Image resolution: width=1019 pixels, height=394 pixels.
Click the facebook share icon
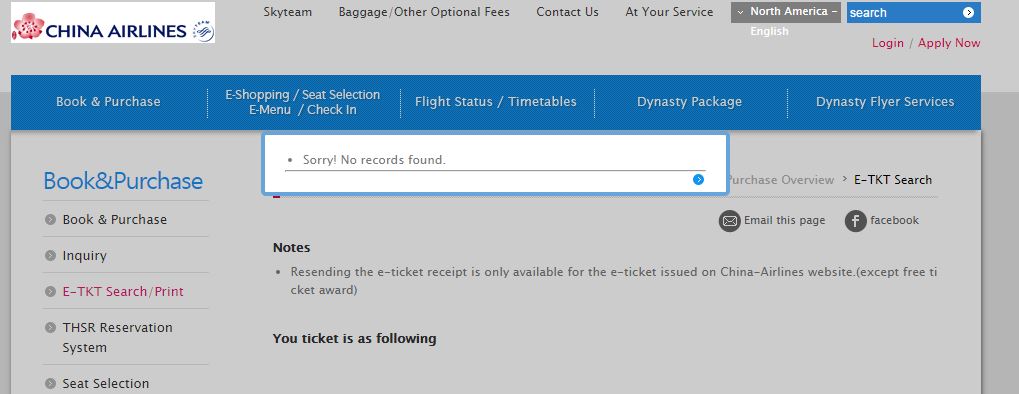[x=856, y=221]
